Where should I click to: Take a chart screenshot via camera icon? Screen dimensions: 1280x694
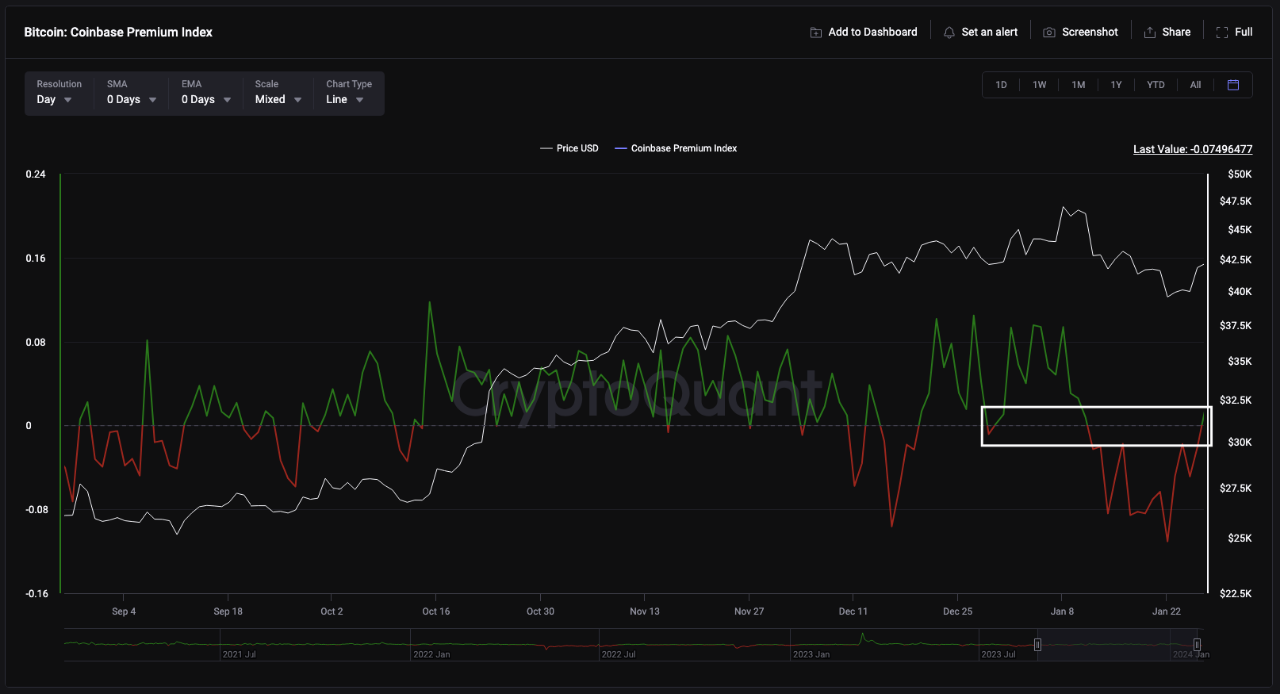coord(1050,31)
